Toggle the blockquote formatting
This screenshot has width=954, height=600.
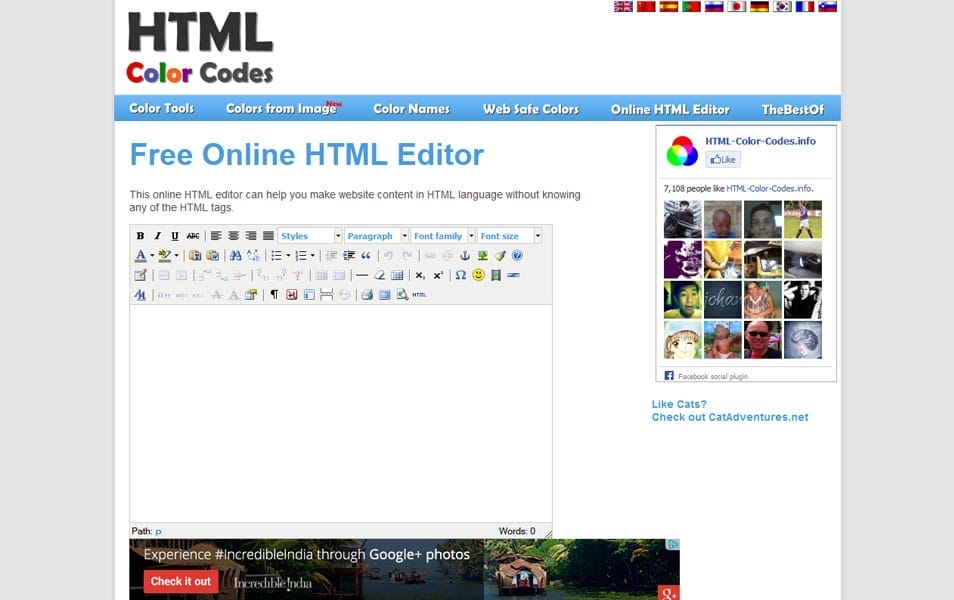(x=366, y=255)
